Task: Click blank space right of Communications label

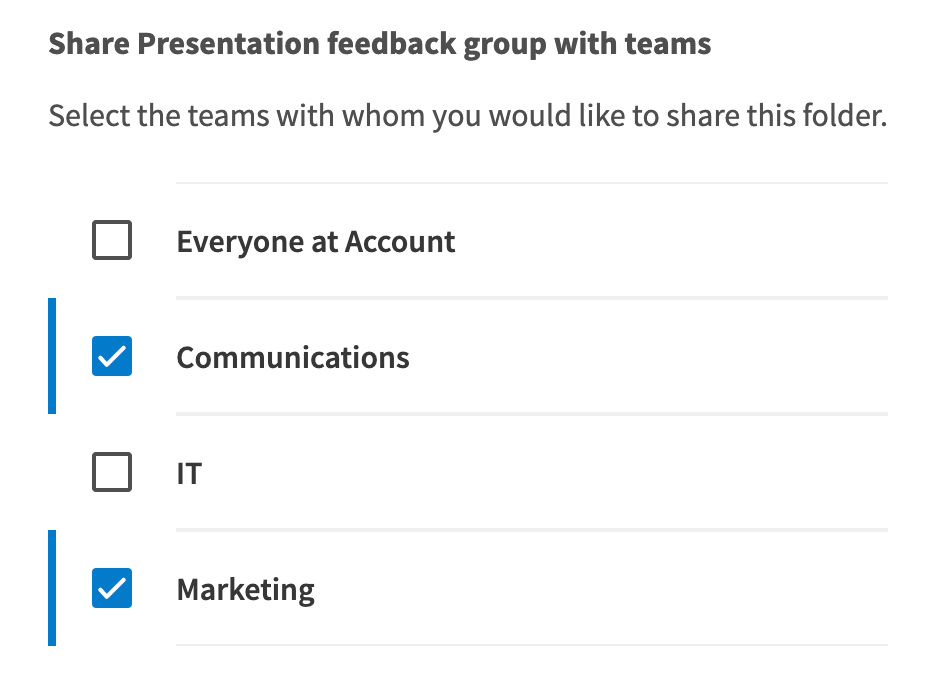Action: (x=650, y=358)
